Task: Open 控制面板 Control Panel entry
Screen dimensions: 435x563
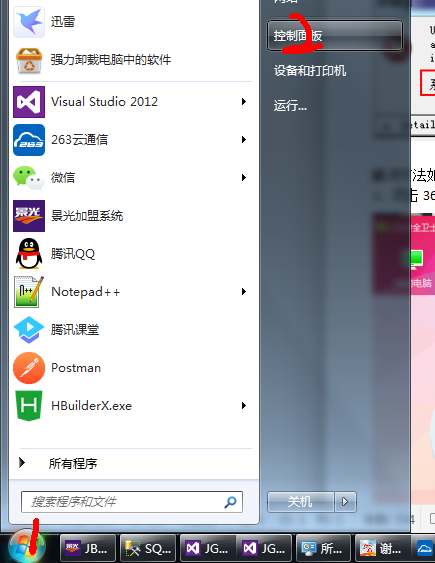Action: click(335, 36)
